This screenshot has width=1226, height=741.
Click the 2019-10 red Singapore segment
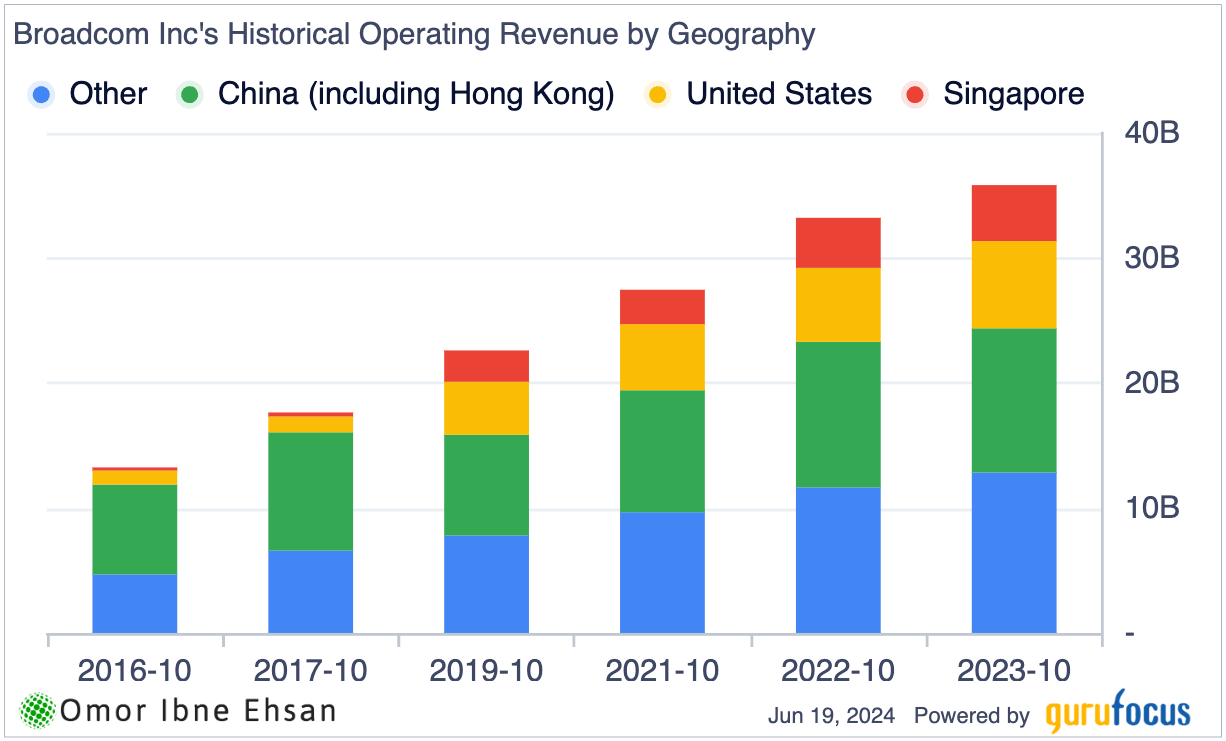tap(487, 366)
